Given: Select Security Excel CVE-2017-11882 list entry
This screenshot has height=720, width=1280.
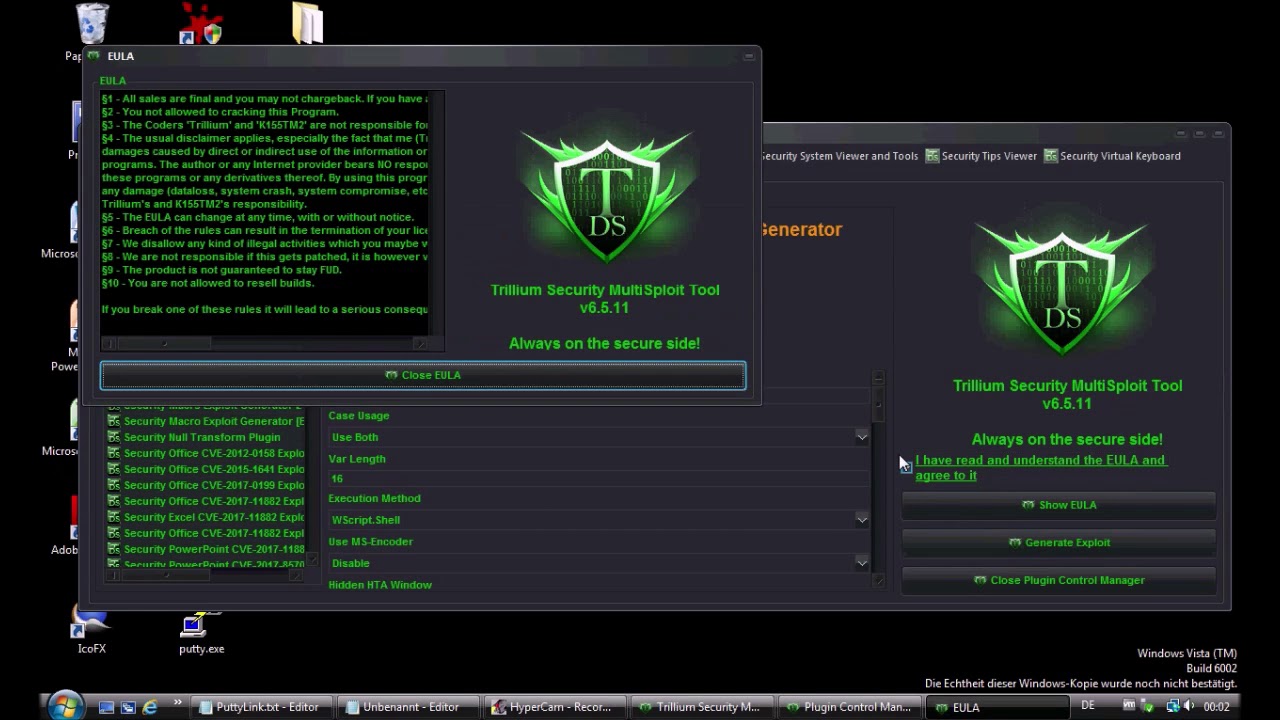Looking at the screenshot, I should (206, 517).
